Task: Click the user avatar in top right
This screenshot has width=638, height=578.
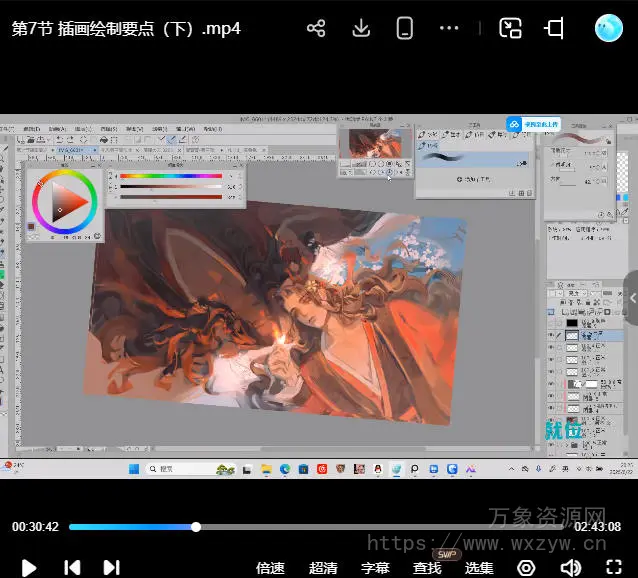Action: coord(608,28)
